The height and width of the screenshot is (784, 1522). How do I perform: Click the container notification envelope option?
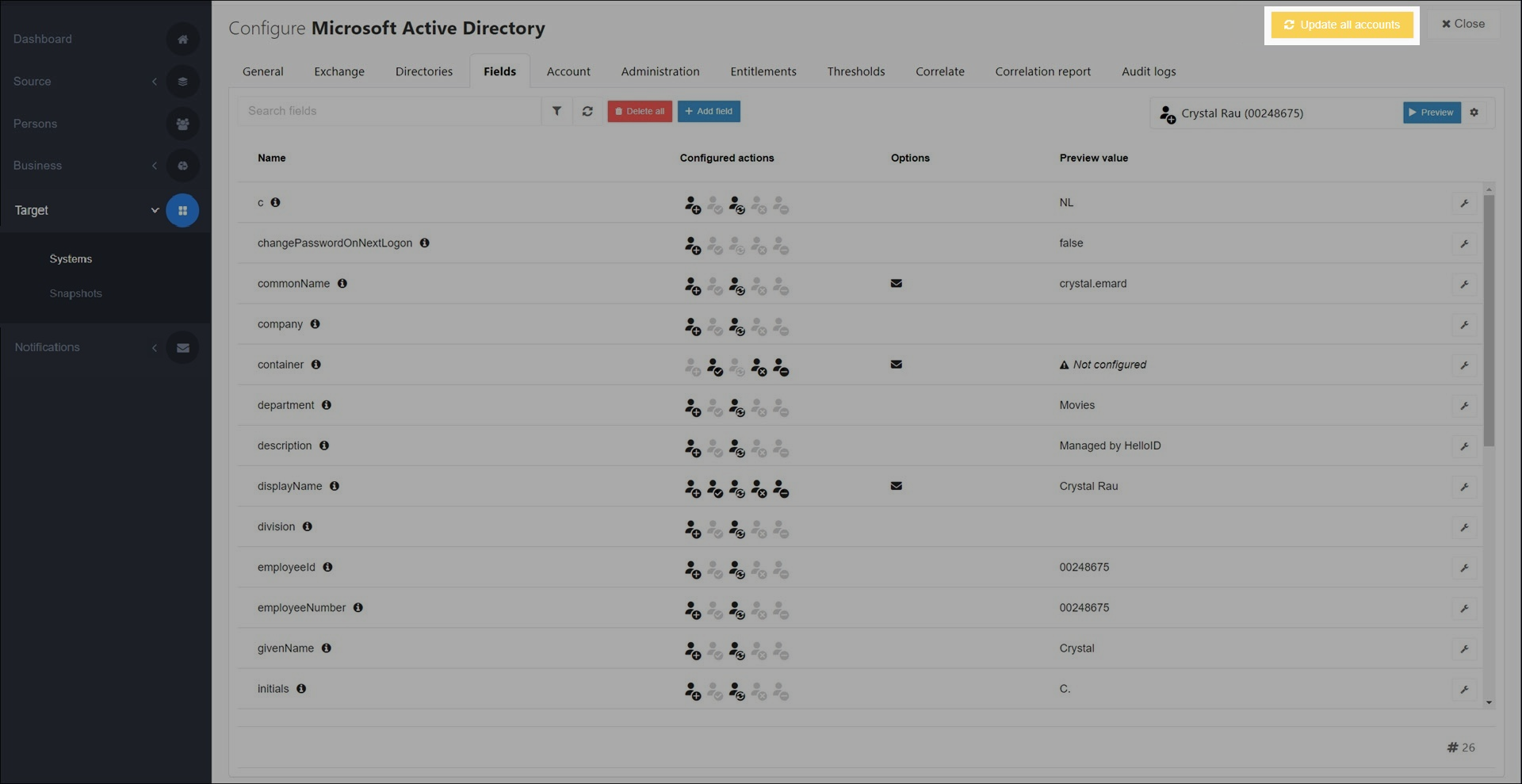tap(896, 364)
